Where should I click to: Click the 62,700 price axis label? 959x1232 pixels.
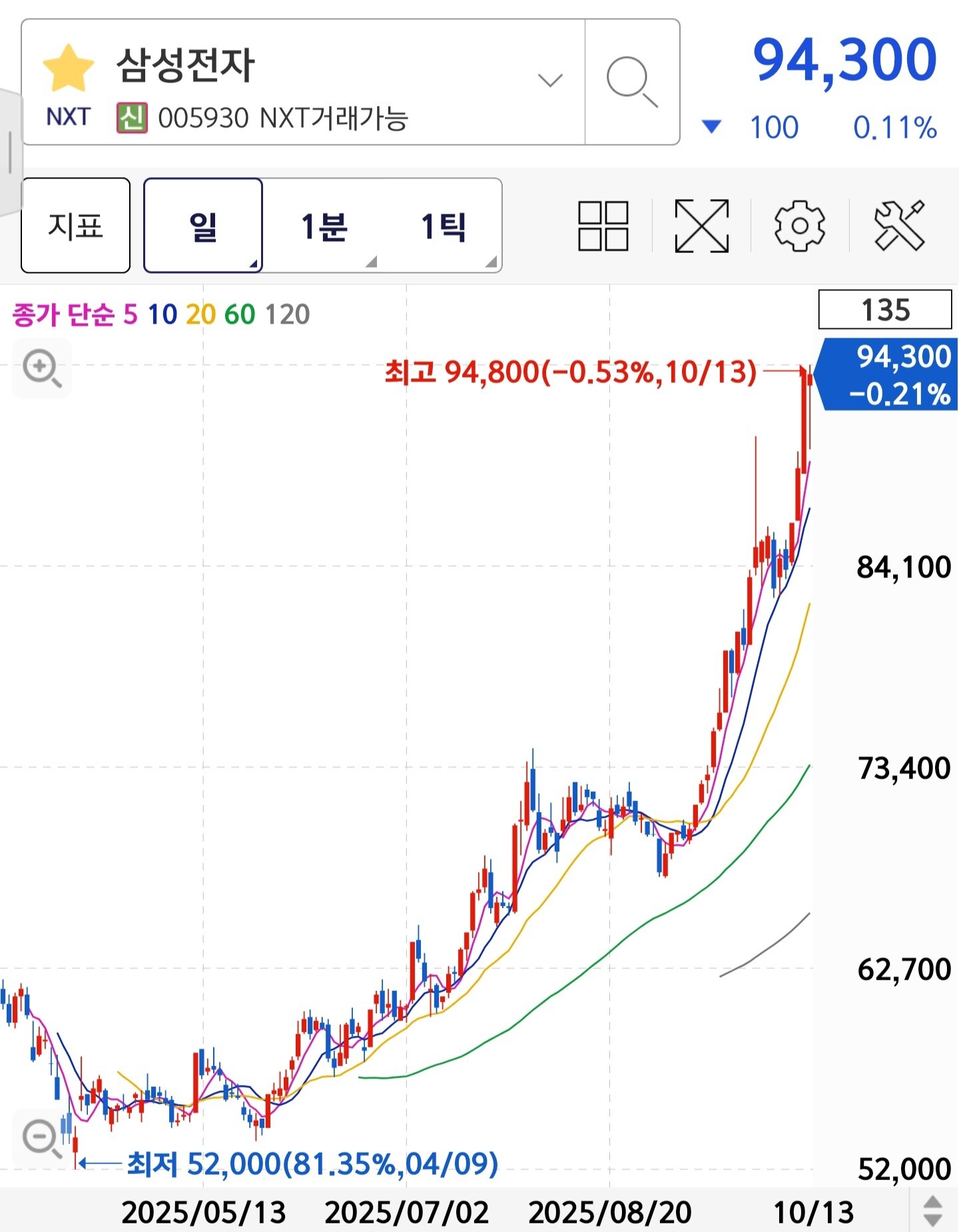[x=904, y=970]
